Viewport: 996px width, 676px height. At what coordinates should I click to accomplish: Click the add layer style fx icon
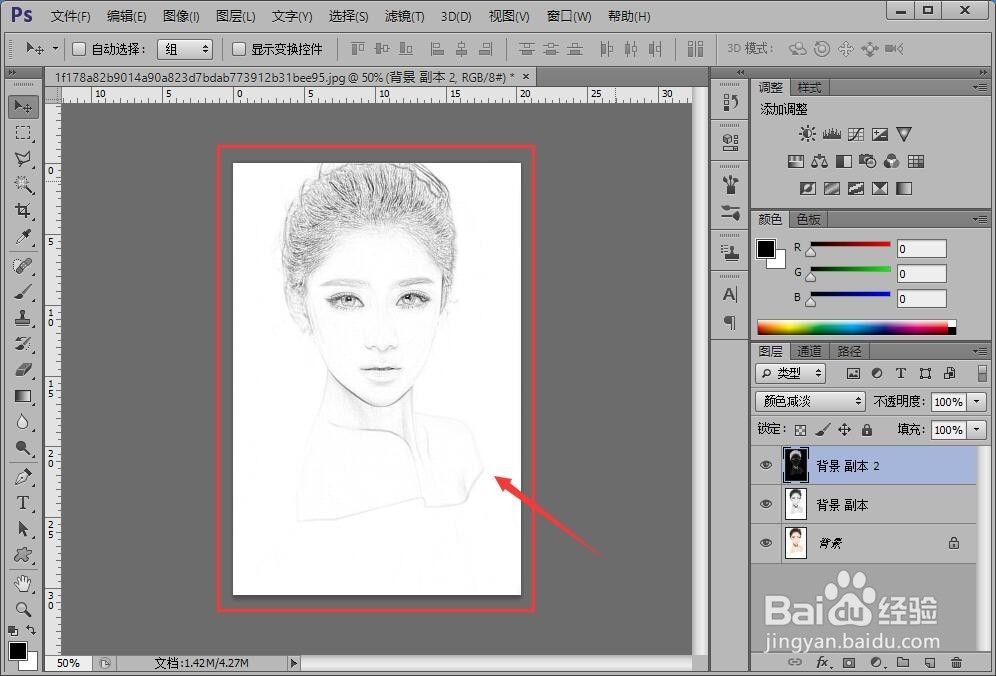click(x=823, y=662)
